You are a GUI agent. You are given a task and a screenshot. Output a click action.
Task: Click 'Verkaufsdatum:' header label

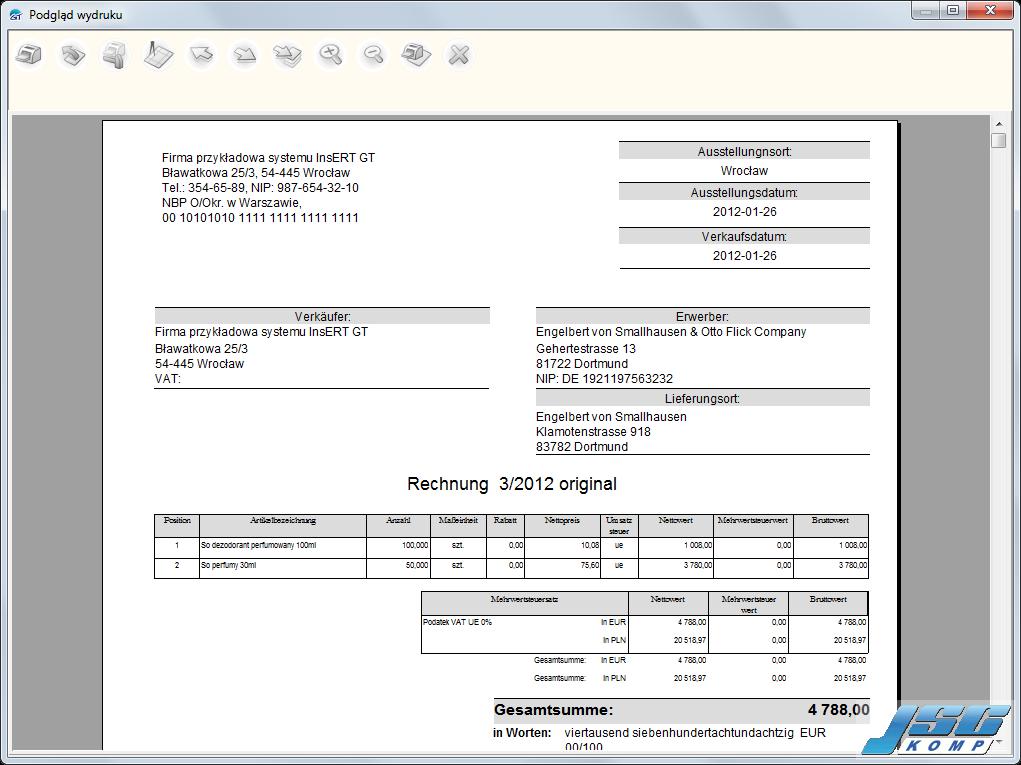click(744, 236)
